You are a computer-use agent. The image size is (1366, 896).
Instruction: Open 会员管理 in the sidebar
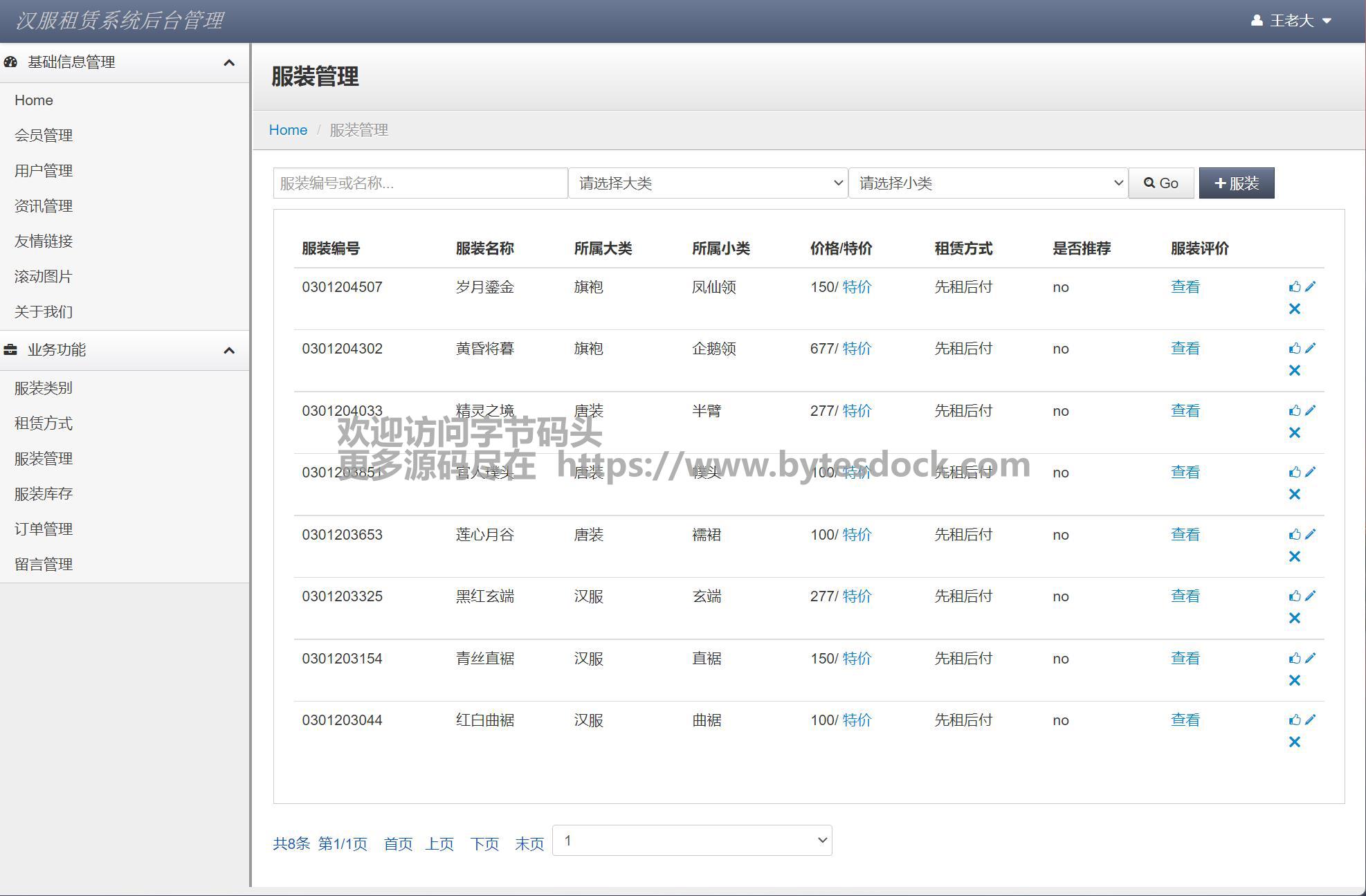click(x=44, y=136)
